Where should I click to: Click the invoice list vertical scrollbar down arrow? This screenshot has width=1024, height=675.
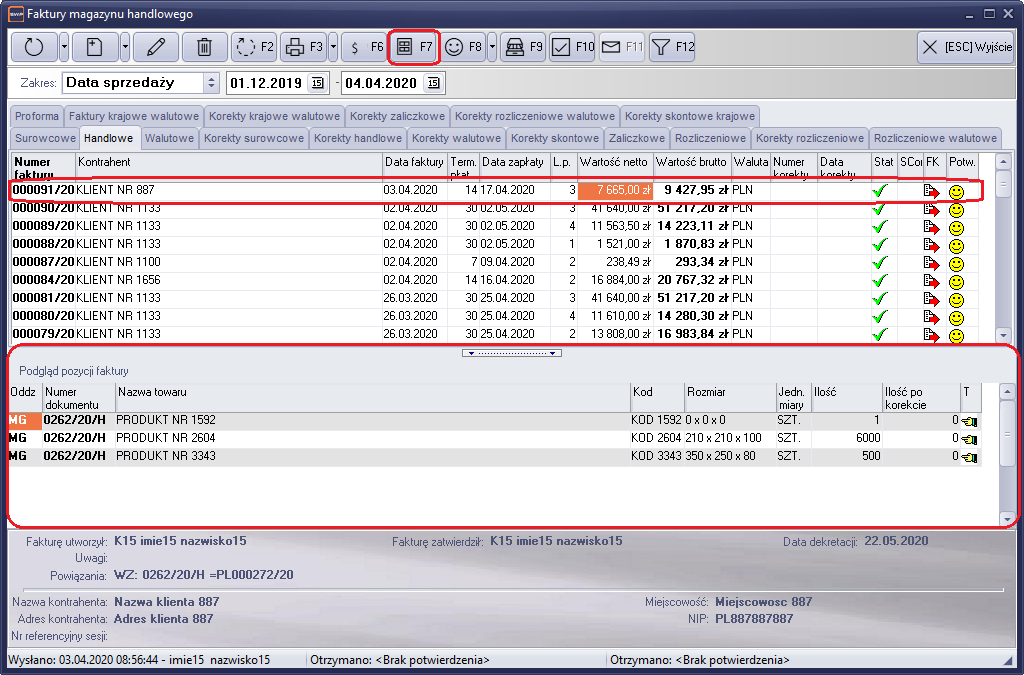point(1003,336)
